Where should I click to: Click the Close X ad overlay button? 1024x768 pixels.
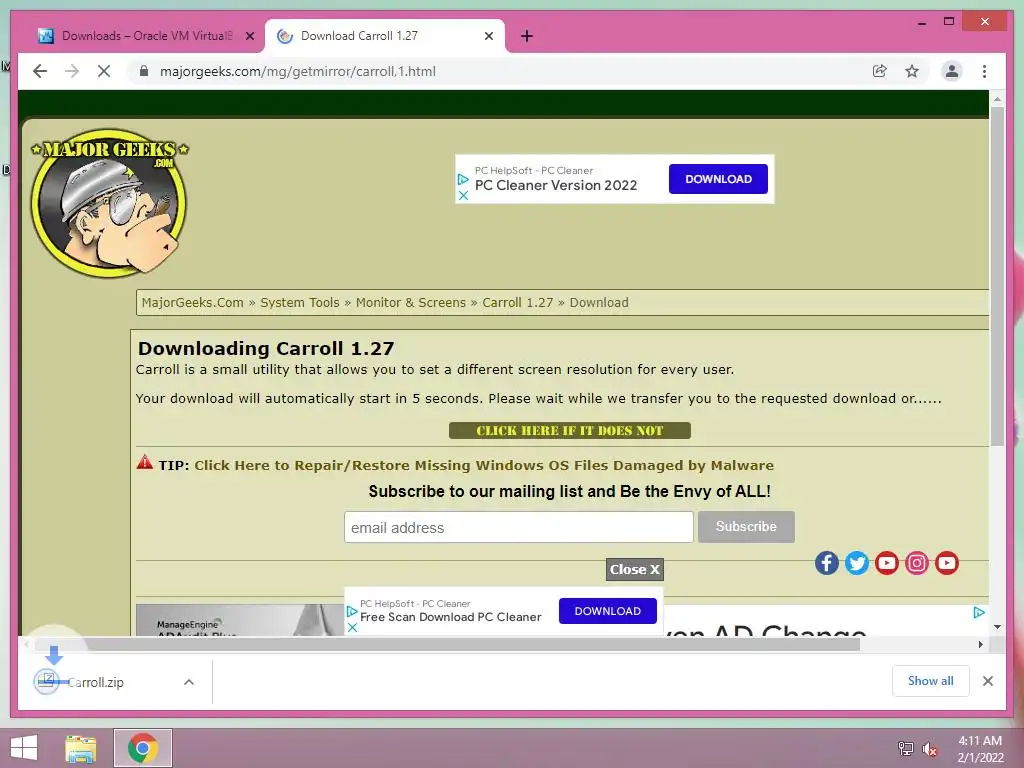click(x=634, y=569)
